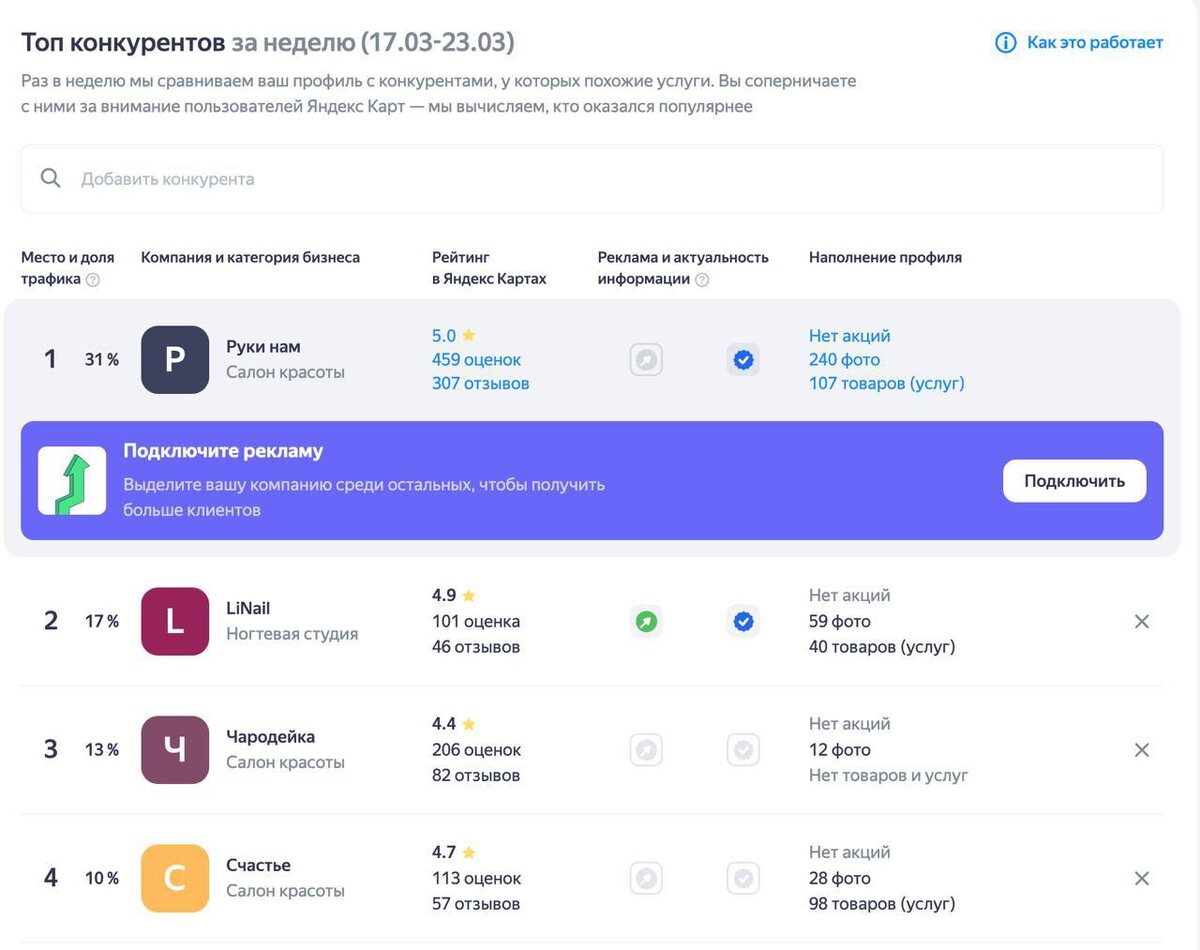Image resolution: width=1200 pixels, height=950 pixels.
Task: Click the 'Компания и категория бизнеса' column header
Action: pos(250,257)
